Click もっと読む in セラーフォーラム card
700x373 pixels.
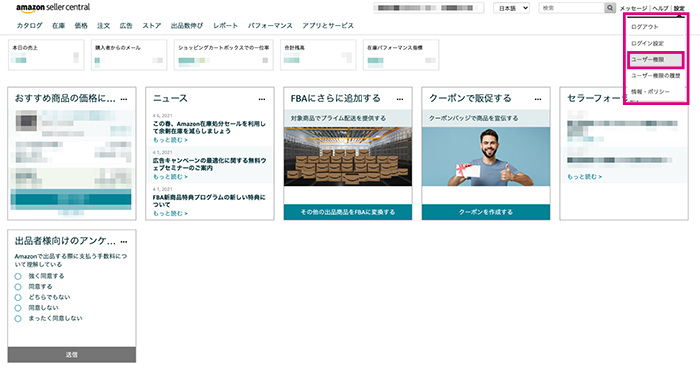pyautogui.click(x=584, y=177)
